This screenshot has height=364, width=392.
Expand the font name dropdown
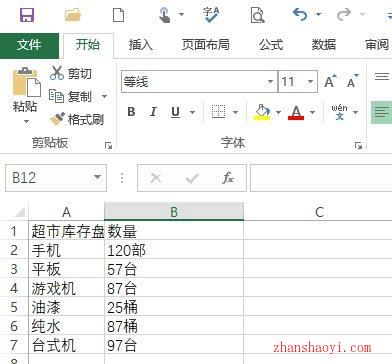tap(270, 81)
